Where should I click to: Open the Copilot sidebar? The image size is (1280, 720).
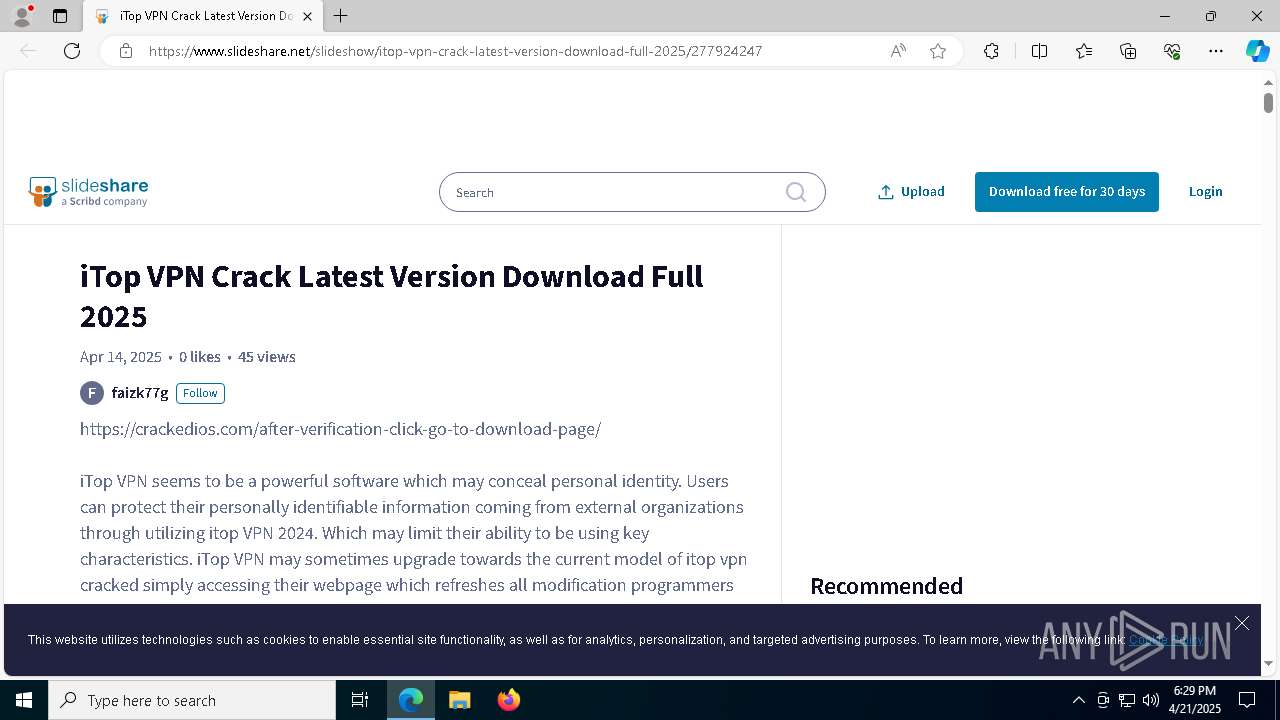[x=1257, y=51]
